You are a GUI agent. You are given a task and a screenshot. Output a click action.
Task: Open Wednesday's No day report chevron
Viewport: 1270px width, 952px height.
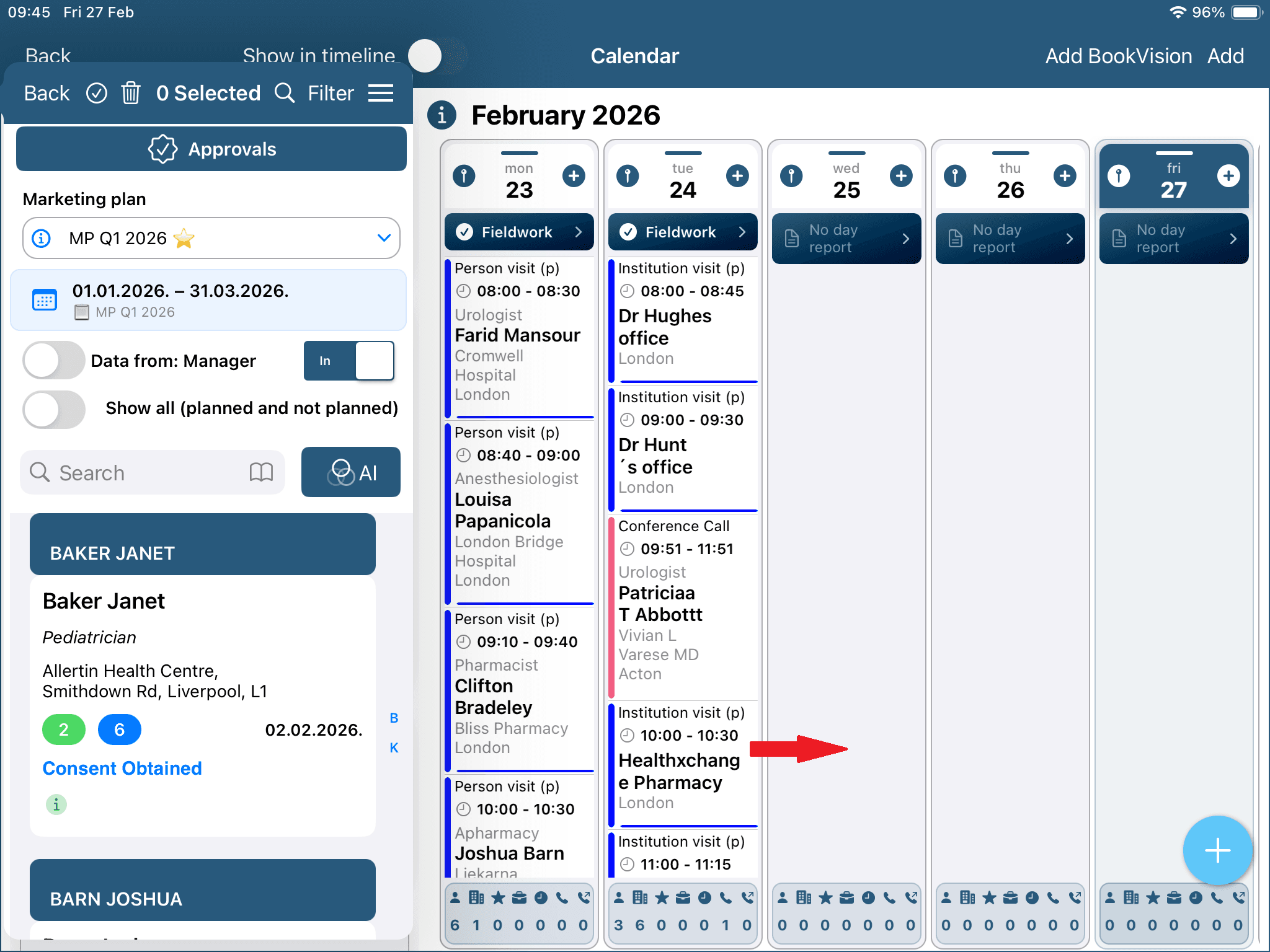click(x=905, y=239)
